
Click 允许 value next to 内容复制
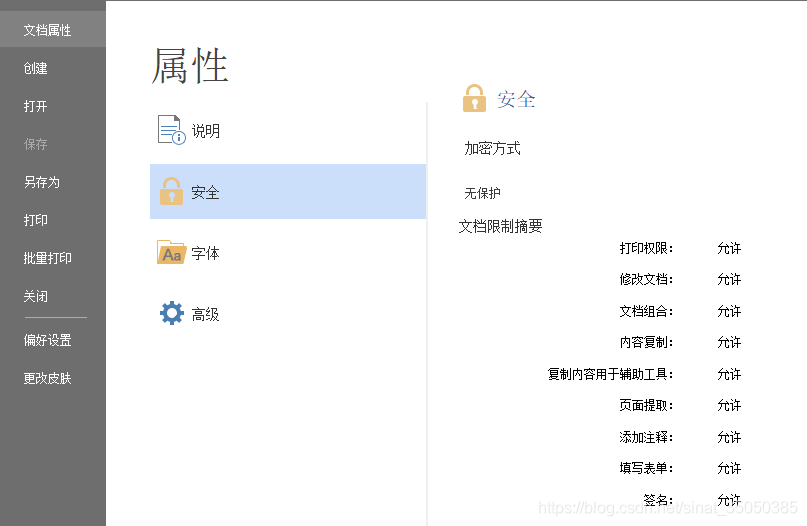(729, 342)
